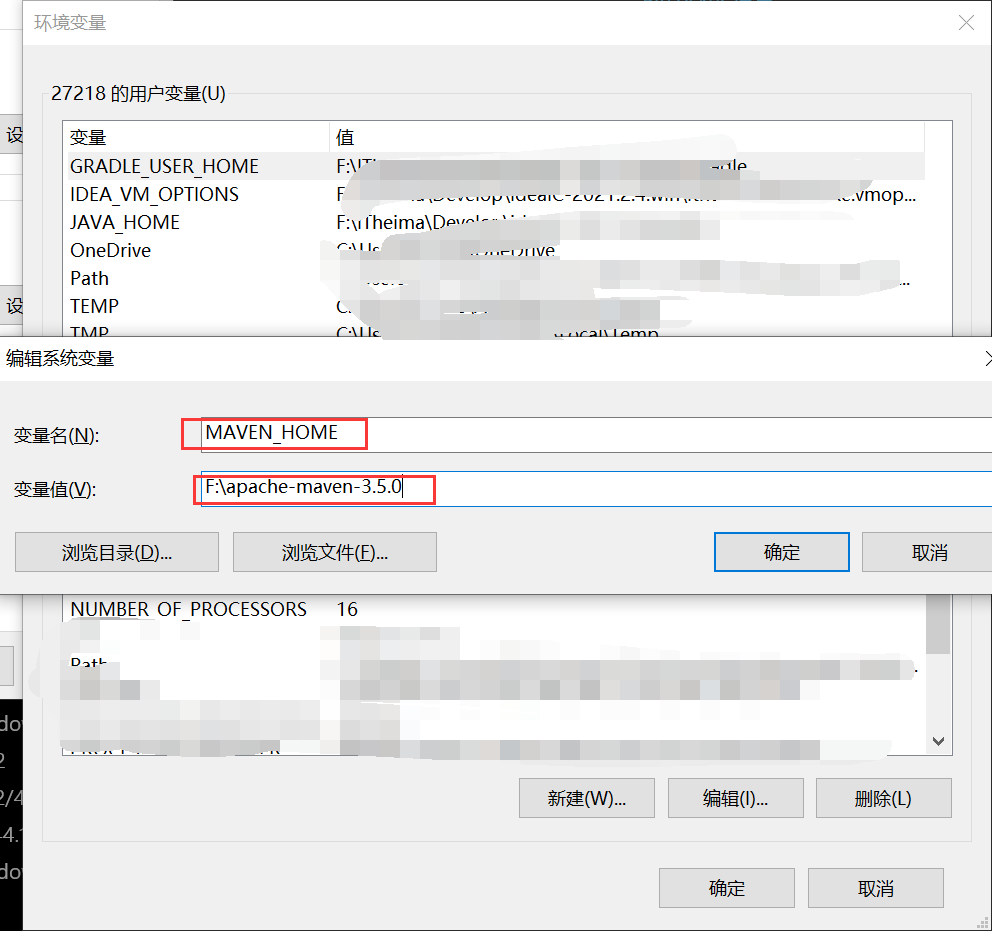Select the Path row in user variables
This screenshot has height=931, width=992.
pyautogui.click(x=496, y=278)
